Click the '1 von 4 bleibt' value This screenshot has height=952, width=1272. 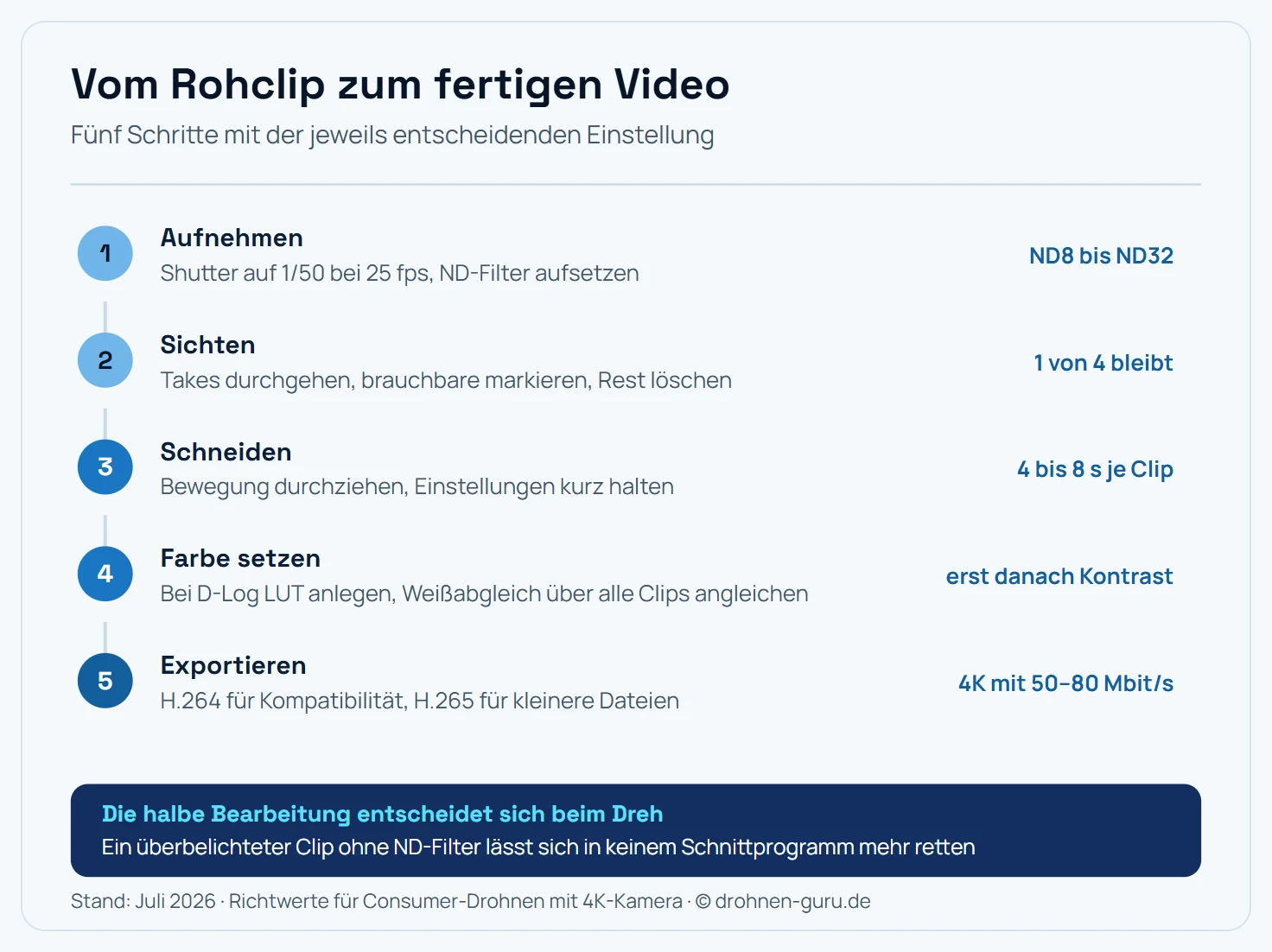1103,363
